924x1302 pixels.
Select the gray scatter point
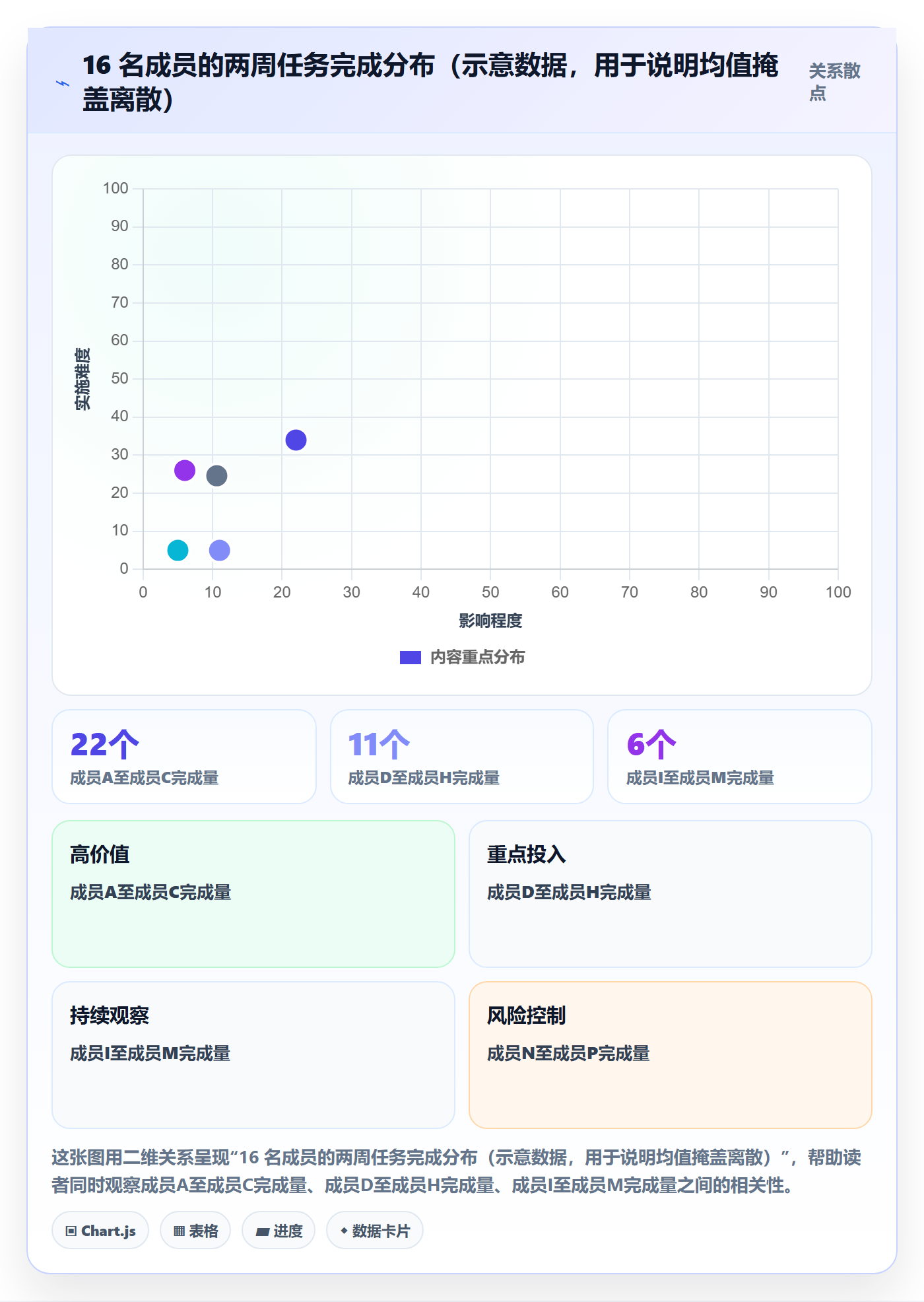(x=216, y=475)
